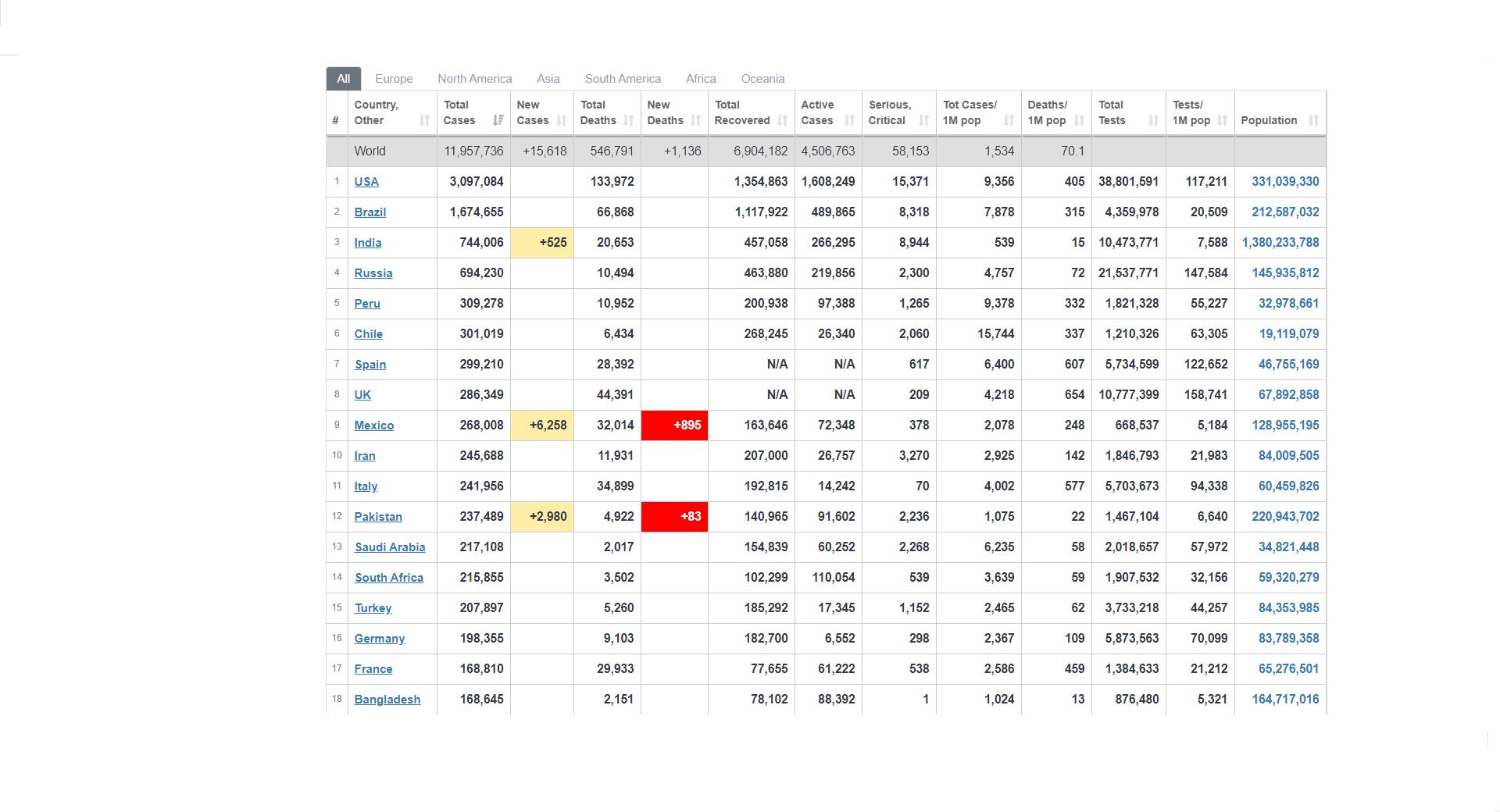Click Total Cases sort arrow icon
This screenshot has width=1500, height=812.
(498, 120)
